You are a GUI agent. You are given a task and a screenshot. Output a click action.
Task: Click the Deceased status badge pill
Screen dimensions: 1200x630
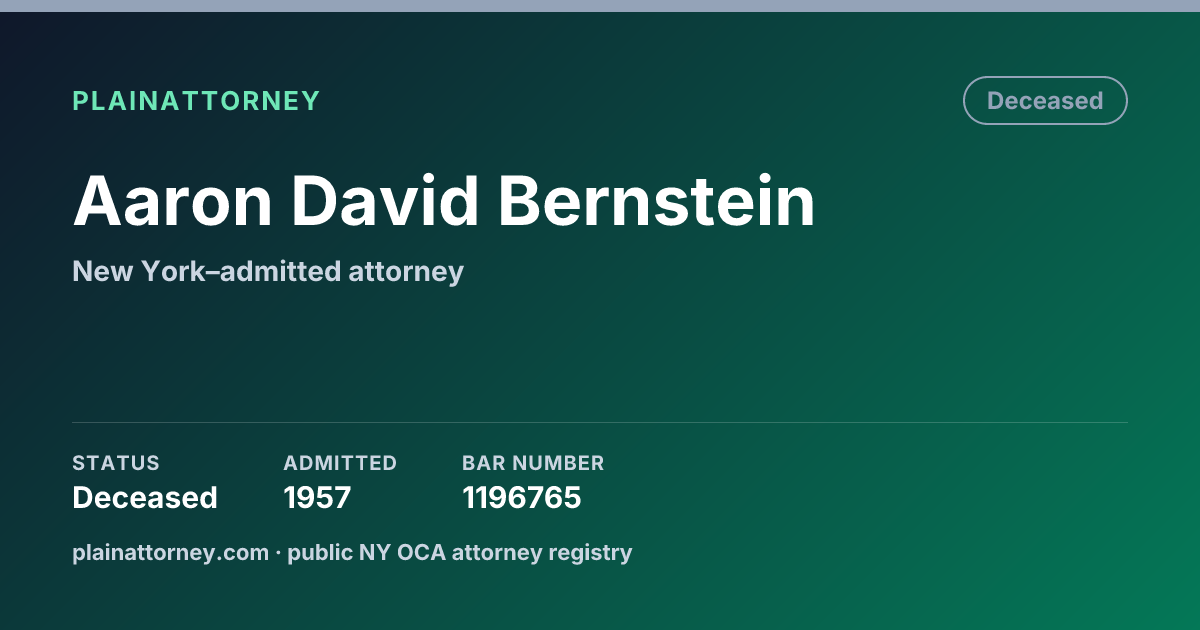pyautogui.click(x=1045, y=101)
